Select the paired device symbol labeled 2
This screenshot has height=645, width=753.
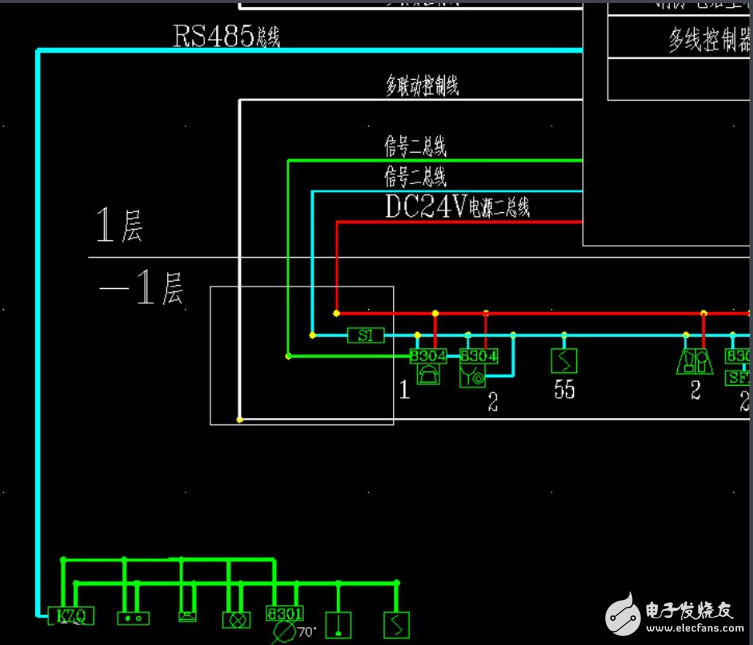click(695, 361)
